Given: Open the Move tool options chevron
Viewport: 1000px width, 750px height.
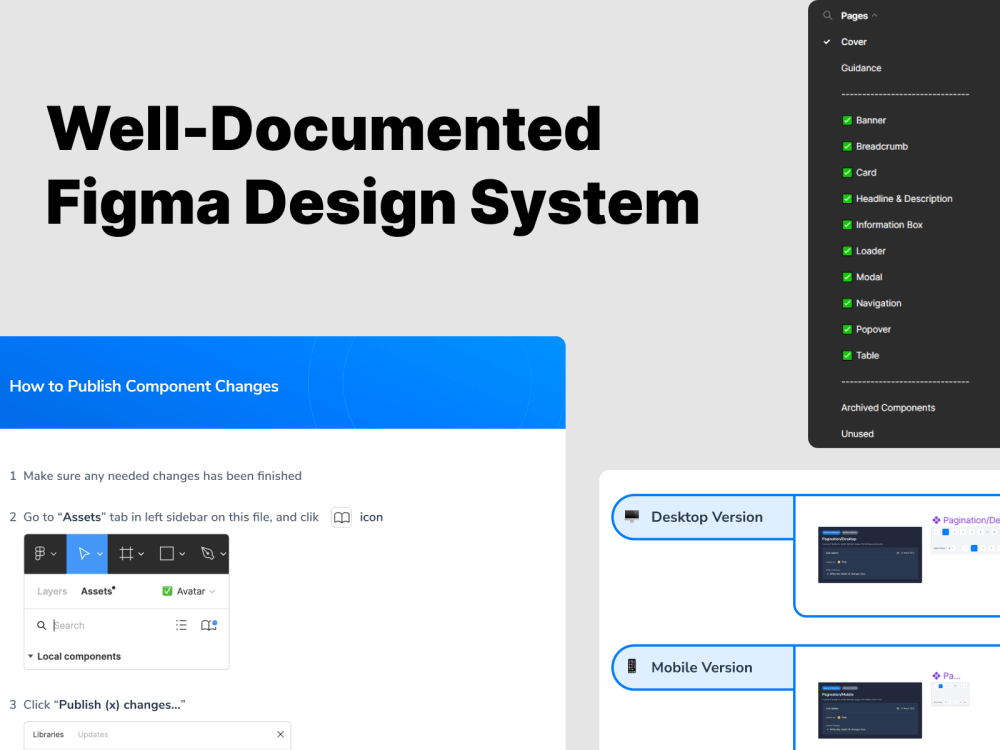Looking at the screenshot, I should tap(99, 554).
